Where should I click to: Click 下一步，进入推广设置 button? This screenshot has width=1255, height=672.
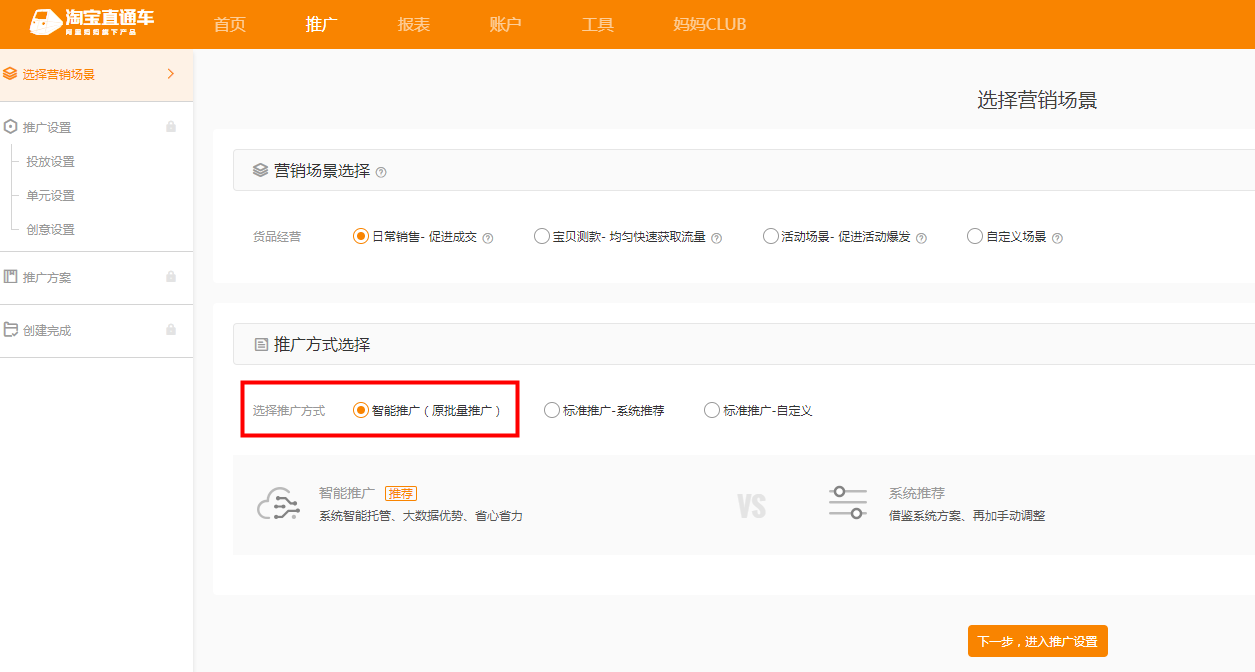coord(1037,641)
